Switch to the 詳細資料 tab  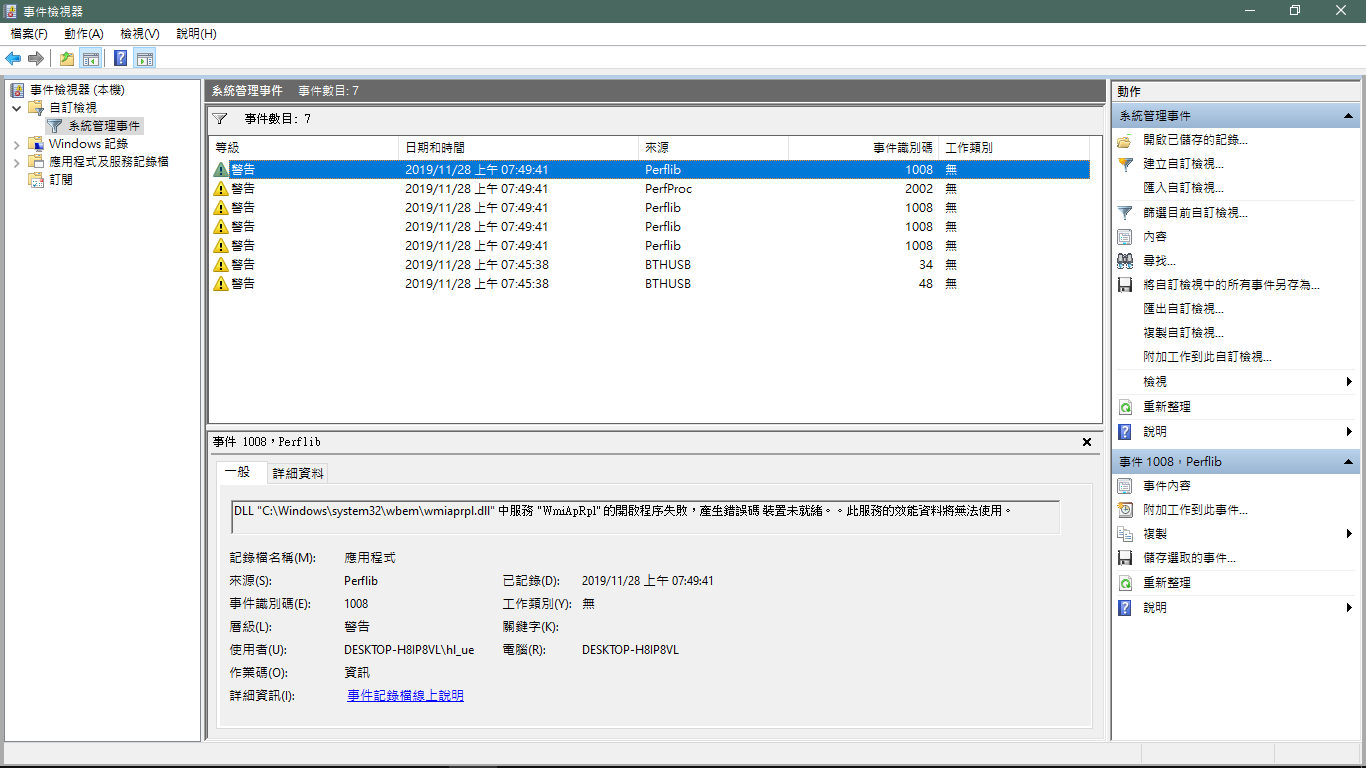coord(298,473)
